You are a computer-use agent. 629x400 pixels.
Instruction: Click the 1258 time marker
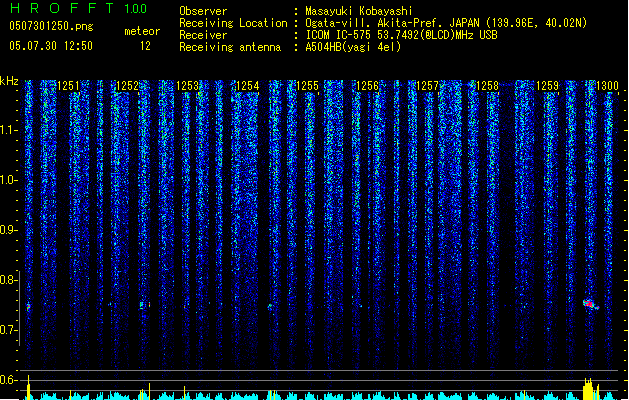click(x=487, y=86)
